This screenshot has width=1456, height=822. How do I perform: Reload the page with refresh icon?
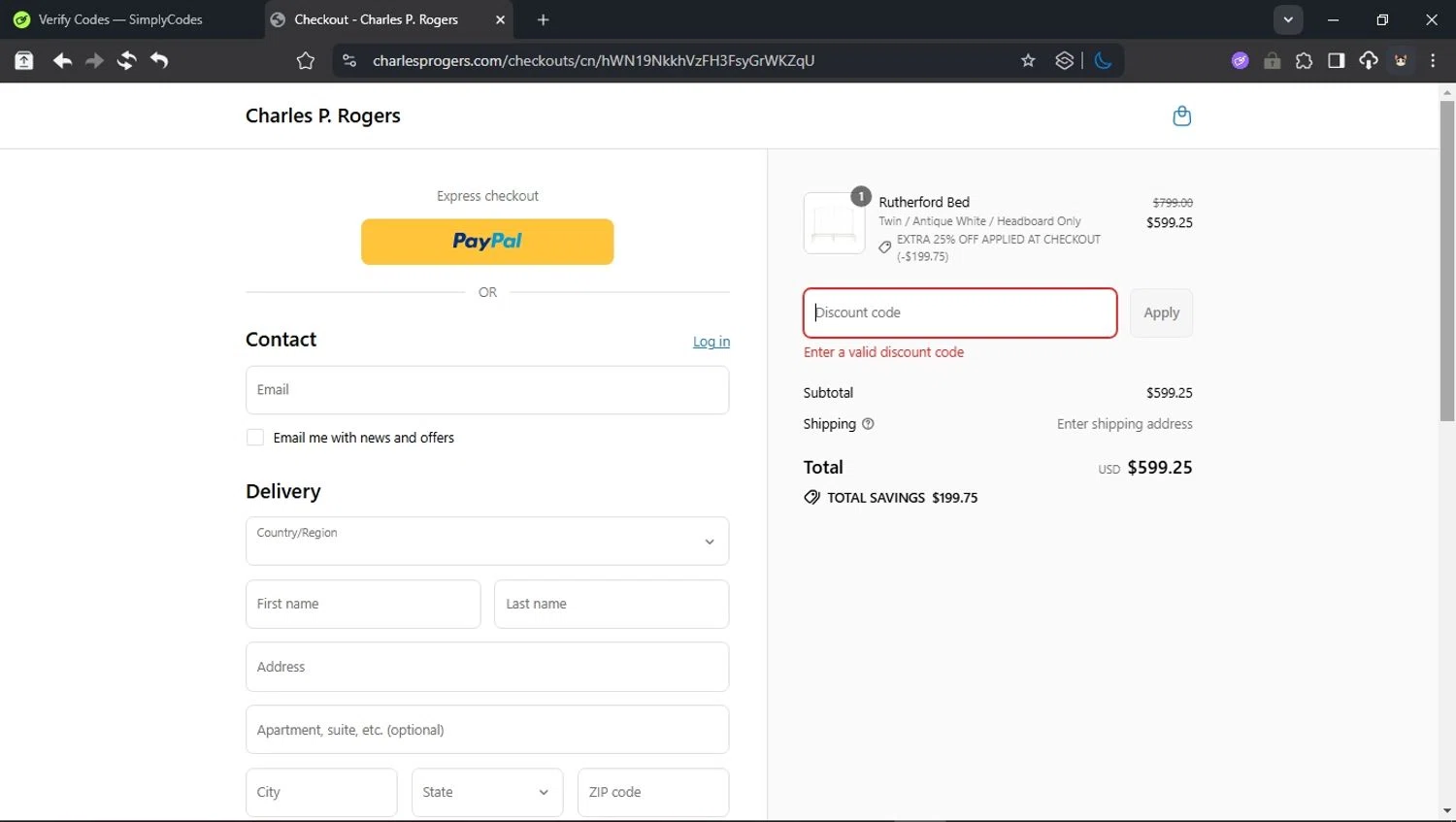126,61
